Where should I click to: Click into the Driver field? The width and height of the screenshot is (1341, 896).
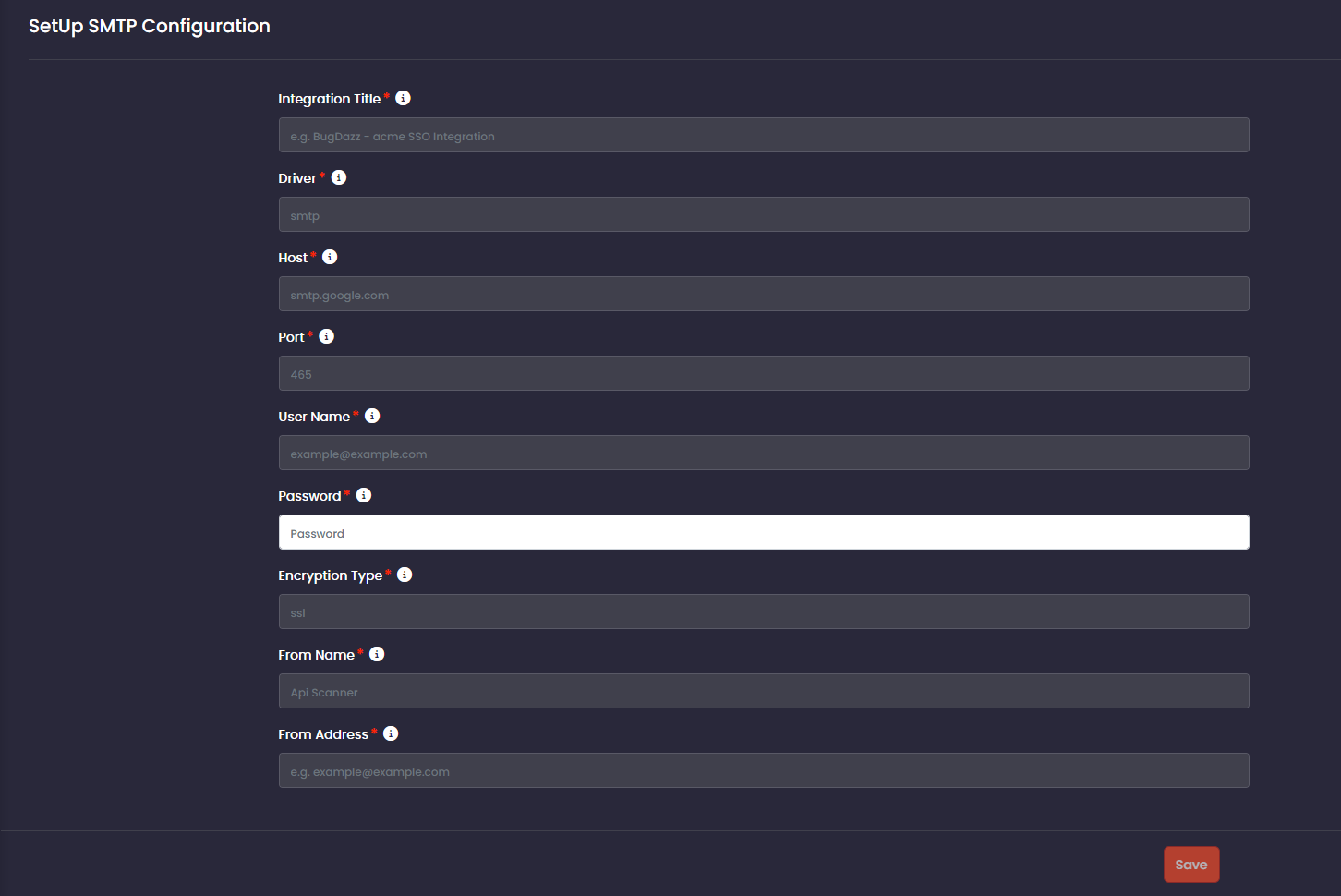tap(764, 214)
